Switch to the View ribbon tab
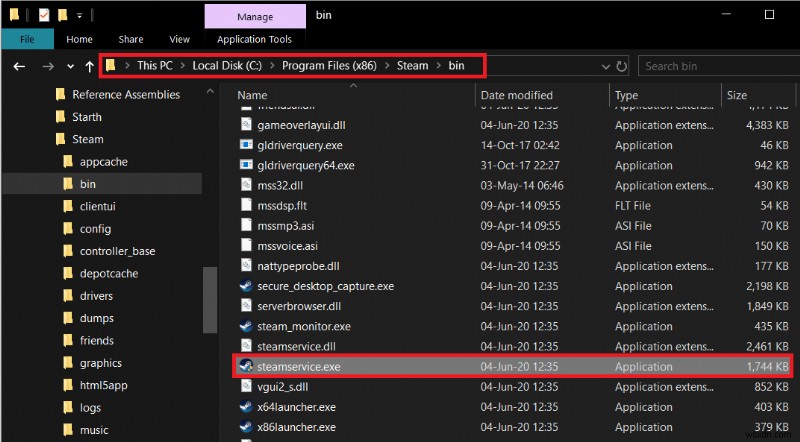The width and height of the screenshot is (800, 442). coord(179,39)
